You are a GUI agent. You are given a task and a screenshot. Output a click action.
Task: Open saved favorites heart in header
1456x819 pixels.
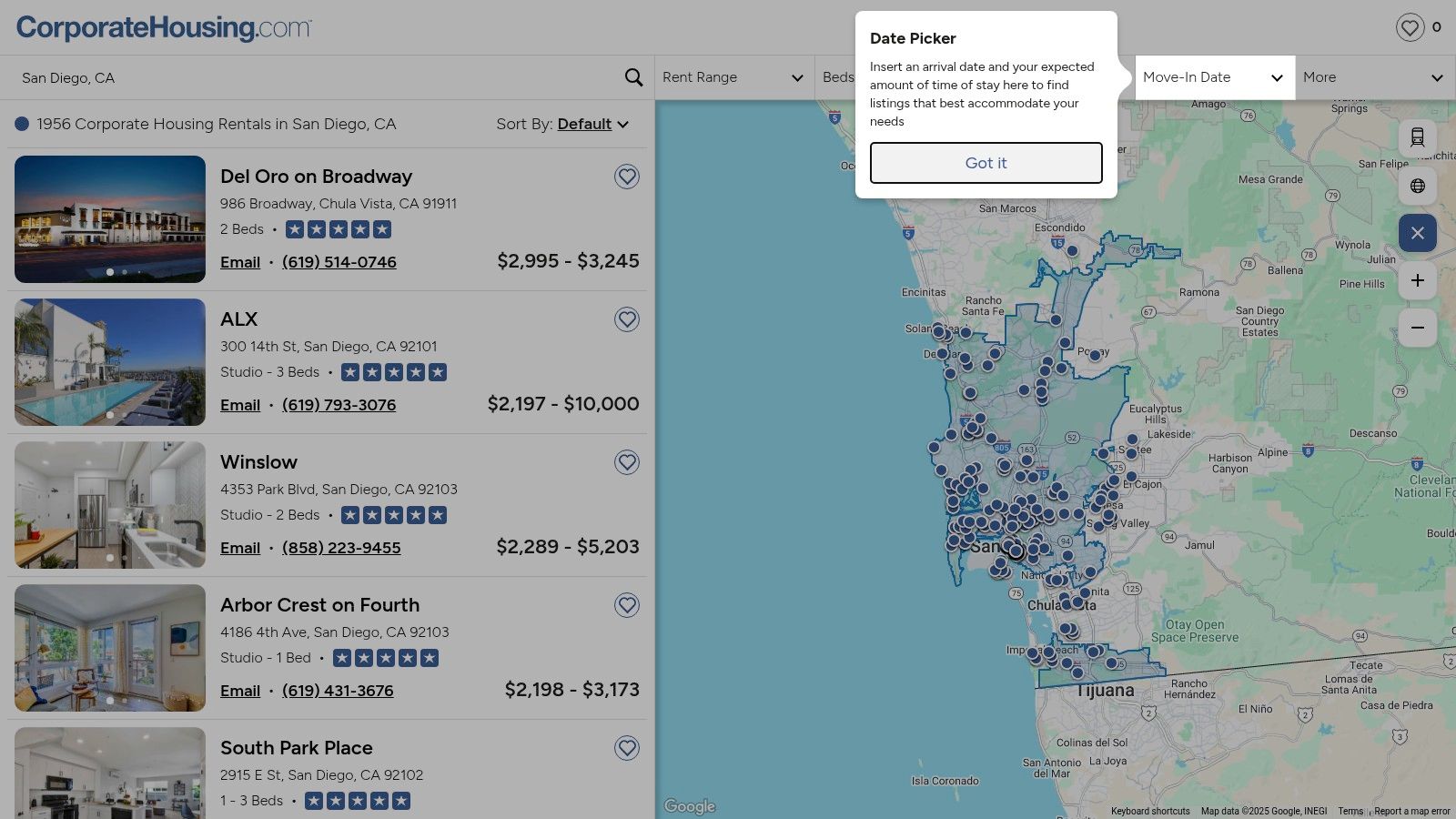pos(1410,27)
